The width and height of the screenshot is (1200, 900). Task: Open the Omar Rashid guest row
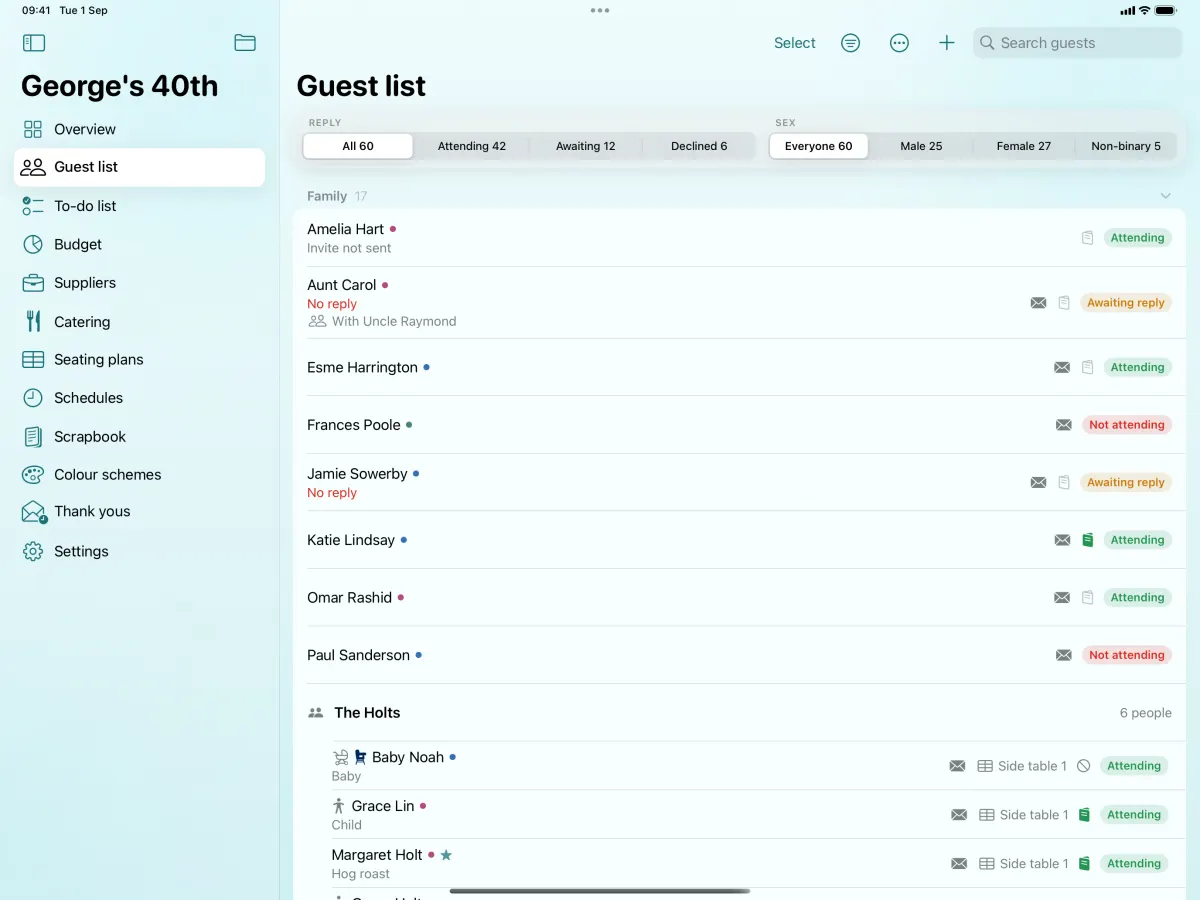[x=739, y=598]
